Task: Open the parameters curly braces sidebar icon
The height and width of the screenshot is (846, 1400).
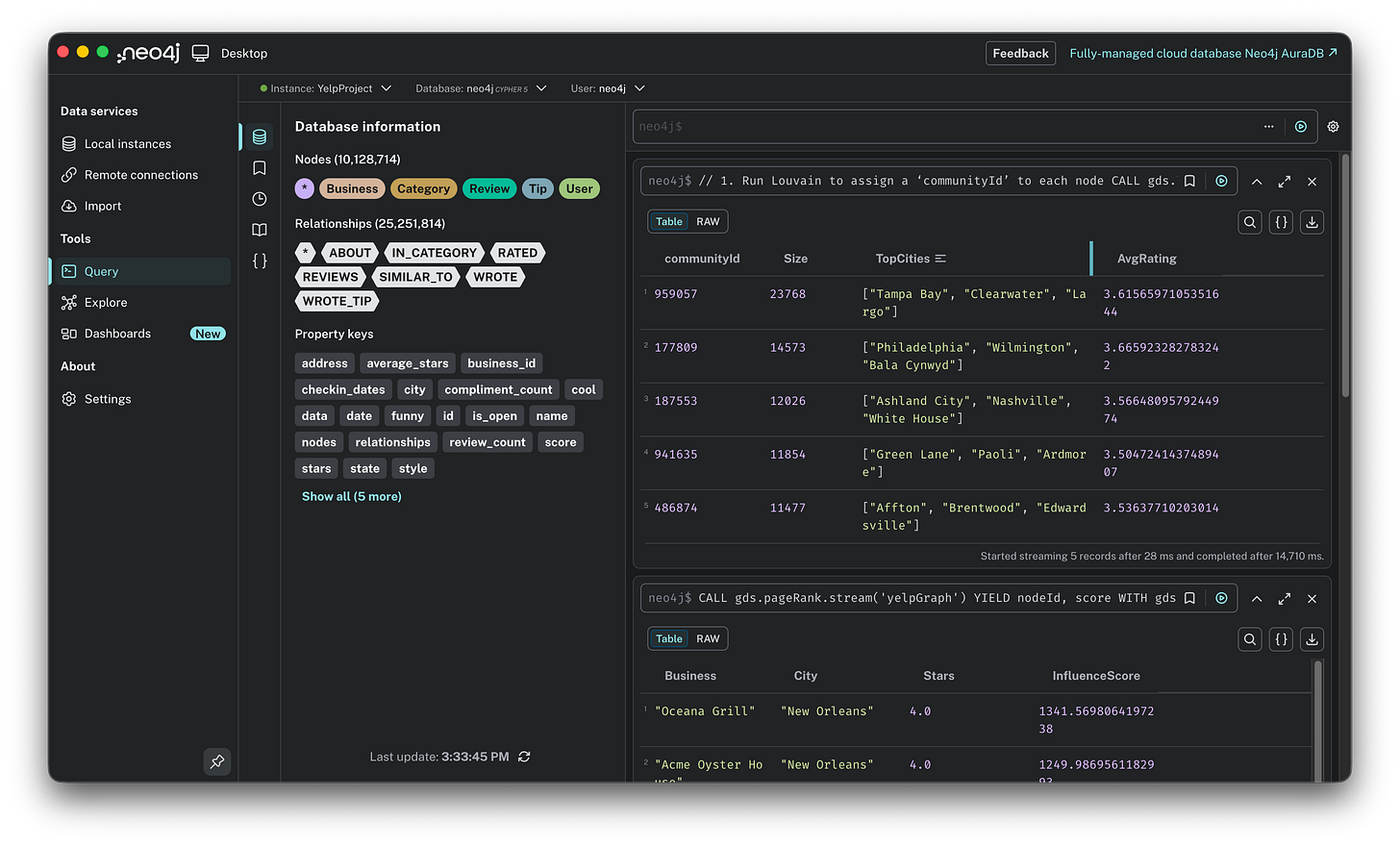Action: tap(260, 261)
